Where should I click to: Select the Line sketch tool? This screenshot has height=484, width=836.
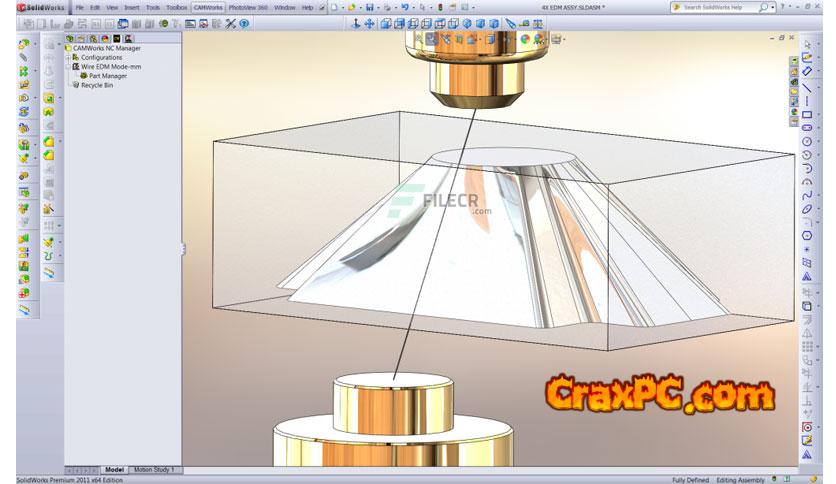pyautogui.click(x=807, y=86)
